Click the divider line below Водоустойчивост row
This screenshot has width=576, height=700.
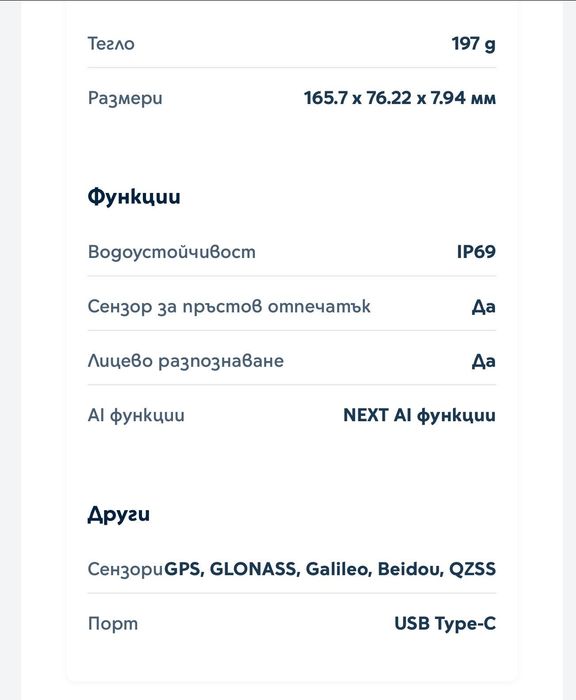pyautogui.click(x=292, y=276)
